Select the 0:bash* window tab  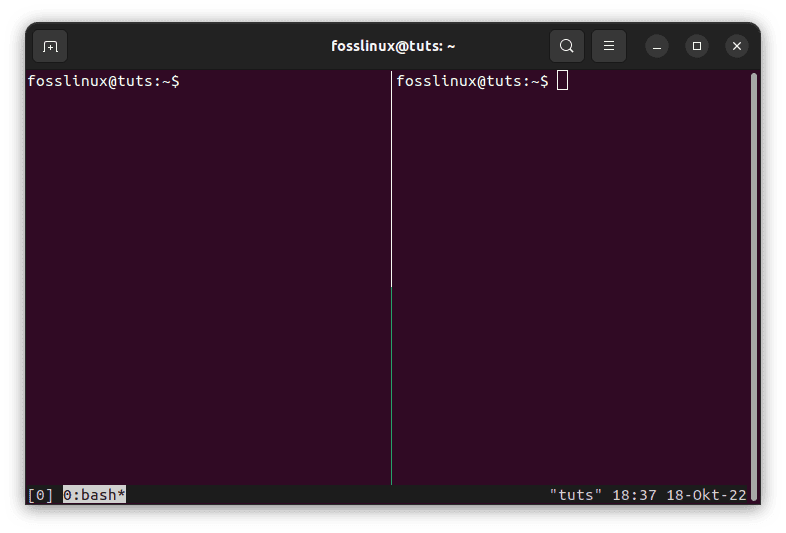(x=94, y=495)
